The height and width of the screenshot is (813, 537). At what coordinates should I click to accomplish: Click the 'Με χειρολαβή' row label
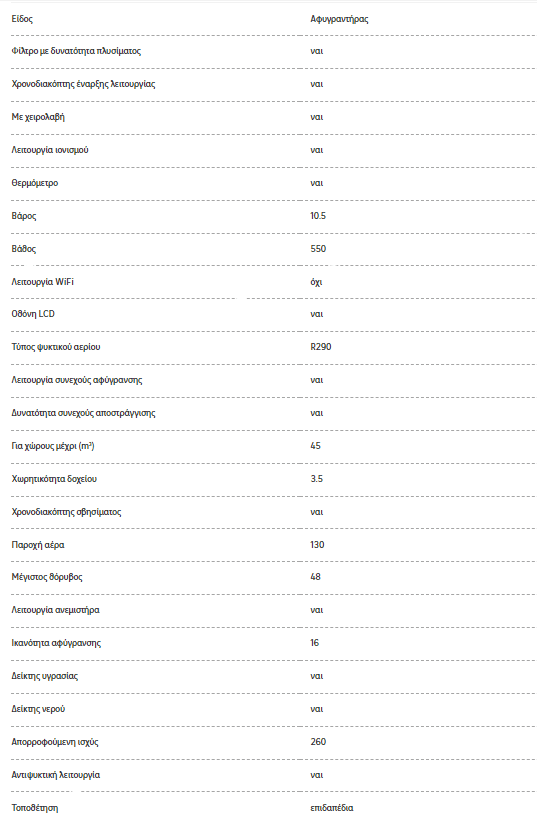(x=38, y=117)
